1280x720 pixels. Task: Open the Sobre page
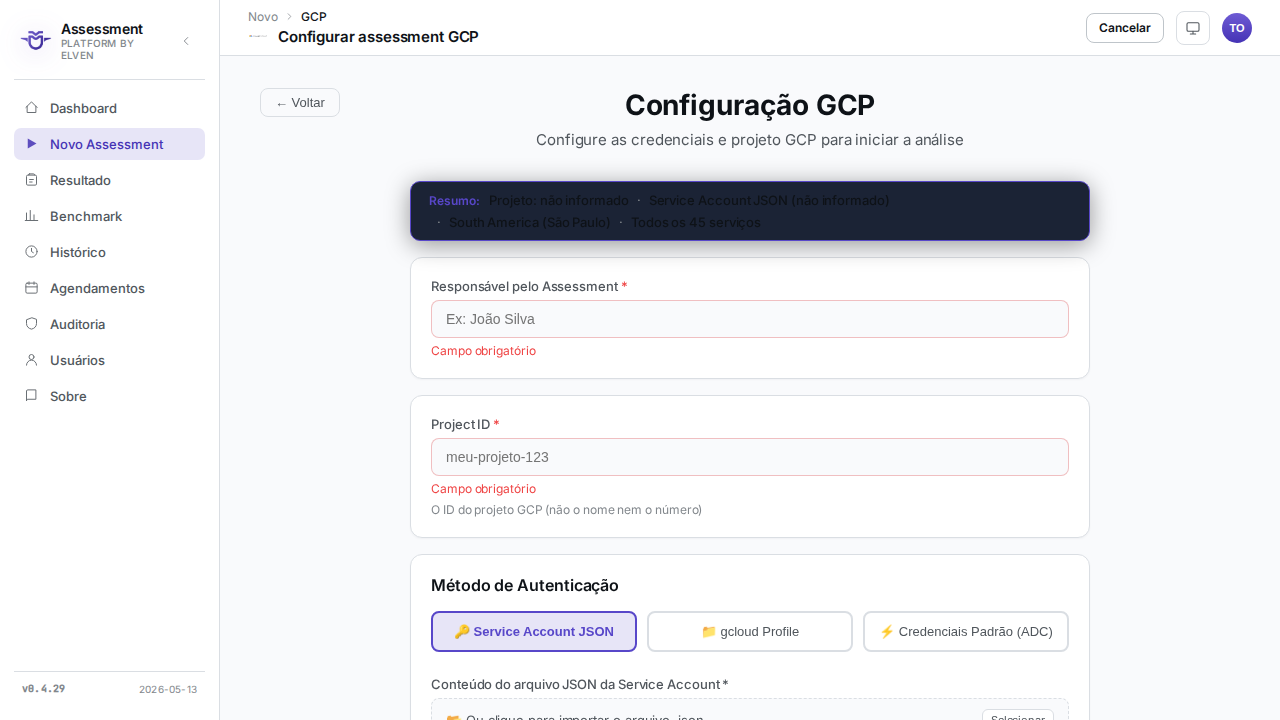(x=109, y=396)
